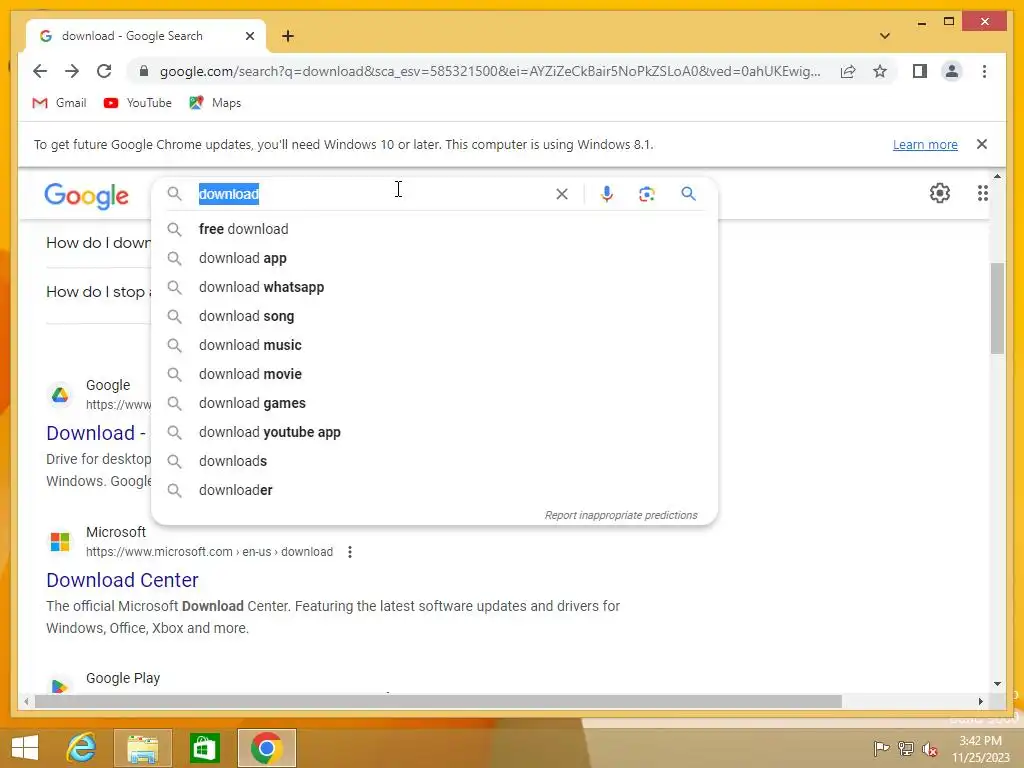Click the muted volume tray icon
Viewport: 1024px width, 768px height.
click(x=930, y=748)
